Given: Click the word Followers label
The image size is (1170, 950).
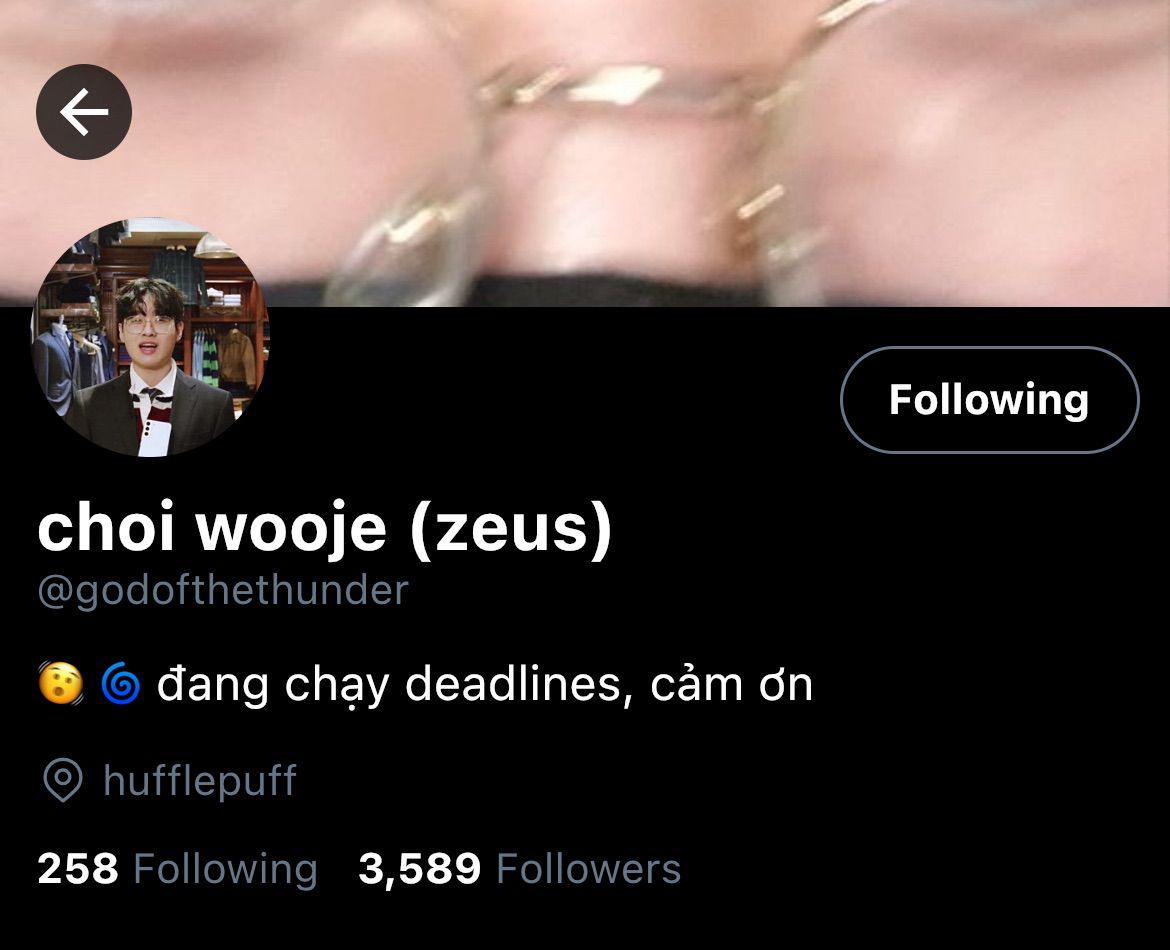Looking at the screenshot, I should pyautogui.click(x=589, y=869).
